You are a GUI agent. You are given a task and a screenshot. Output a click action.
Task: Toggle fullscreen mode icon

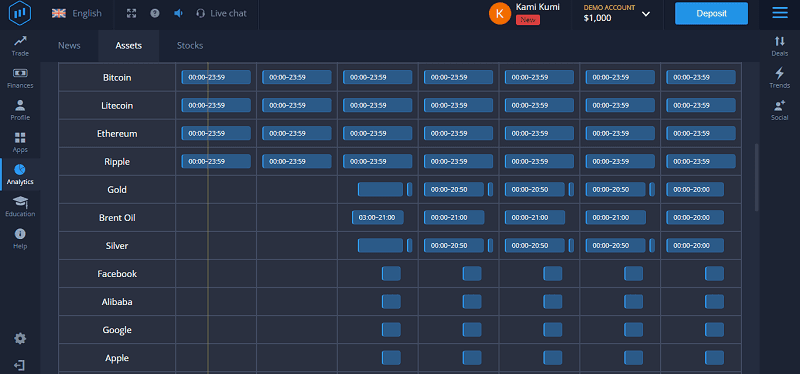pos(132,13)
